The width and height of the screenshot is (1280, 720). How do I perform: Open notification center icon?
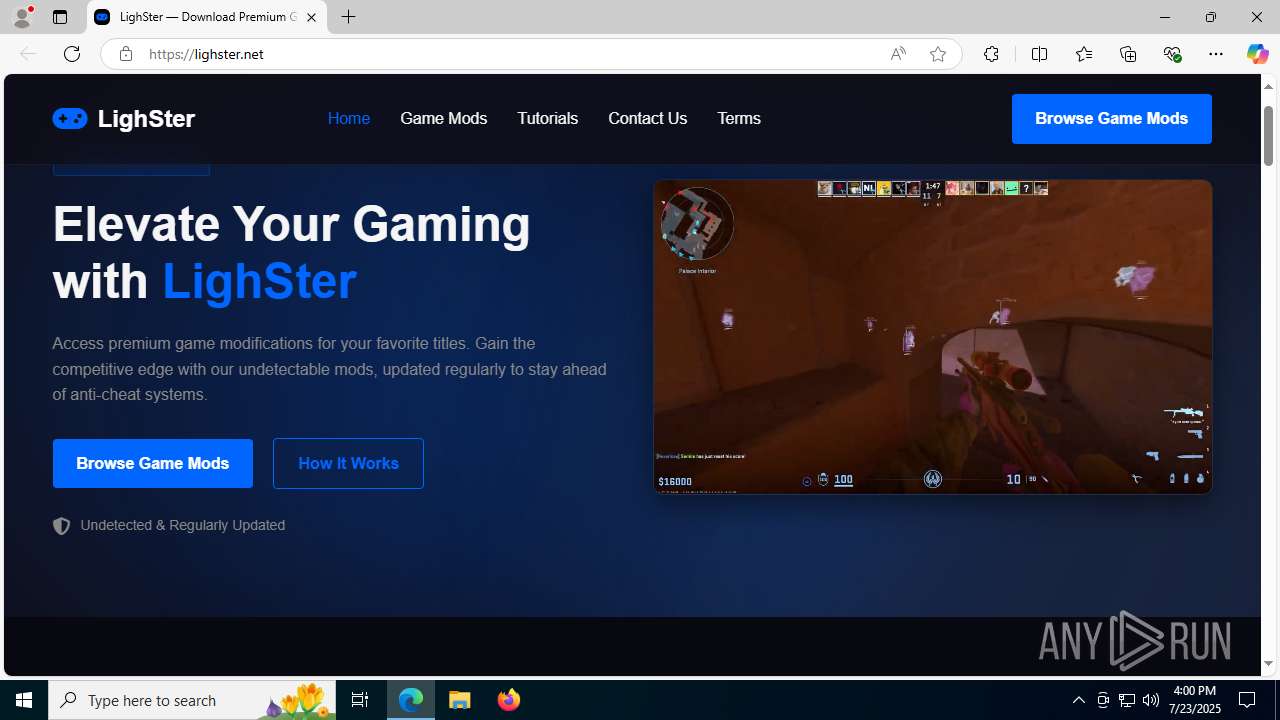click(x=1248, y=700)
